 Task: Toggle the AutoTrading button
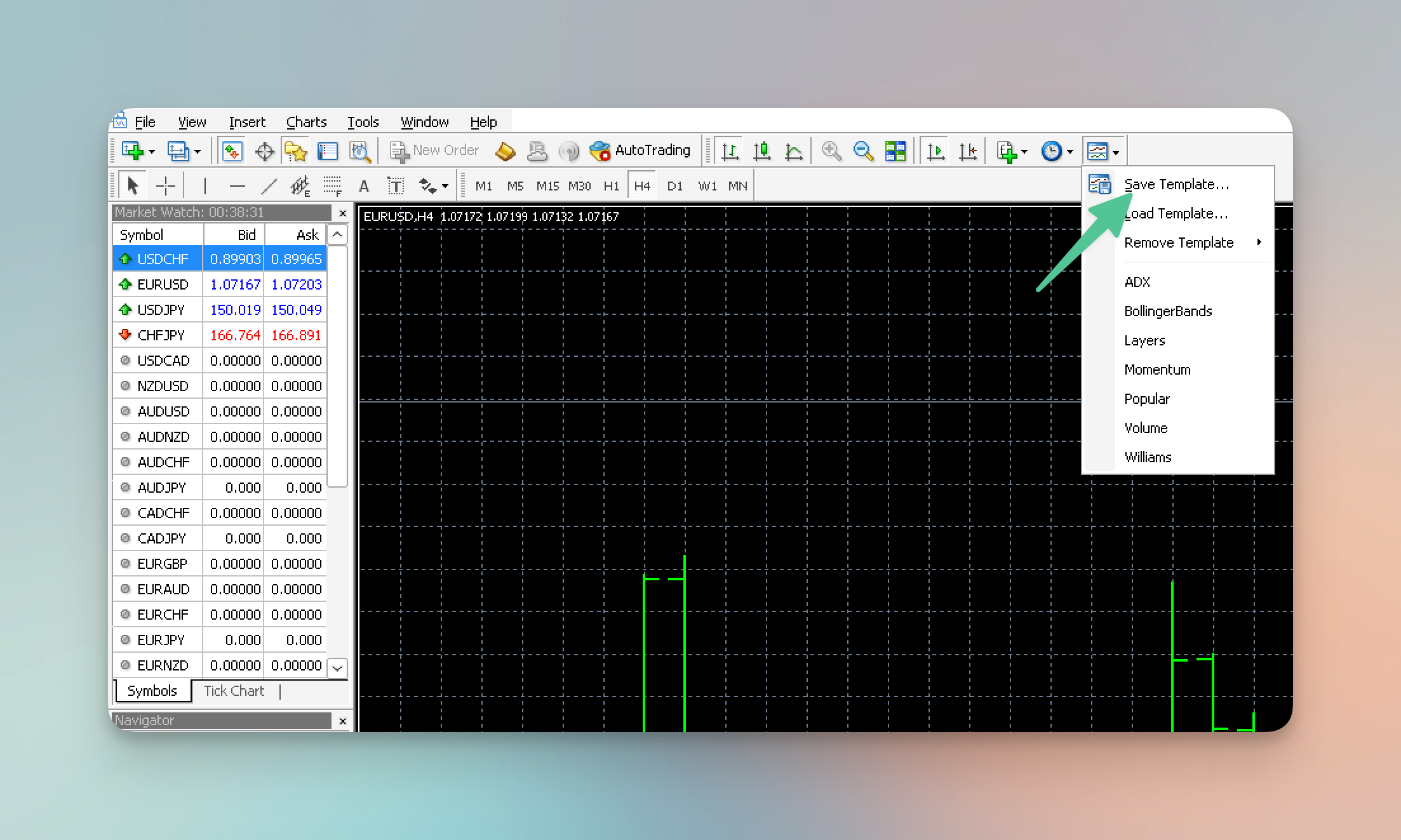(640, 150)
